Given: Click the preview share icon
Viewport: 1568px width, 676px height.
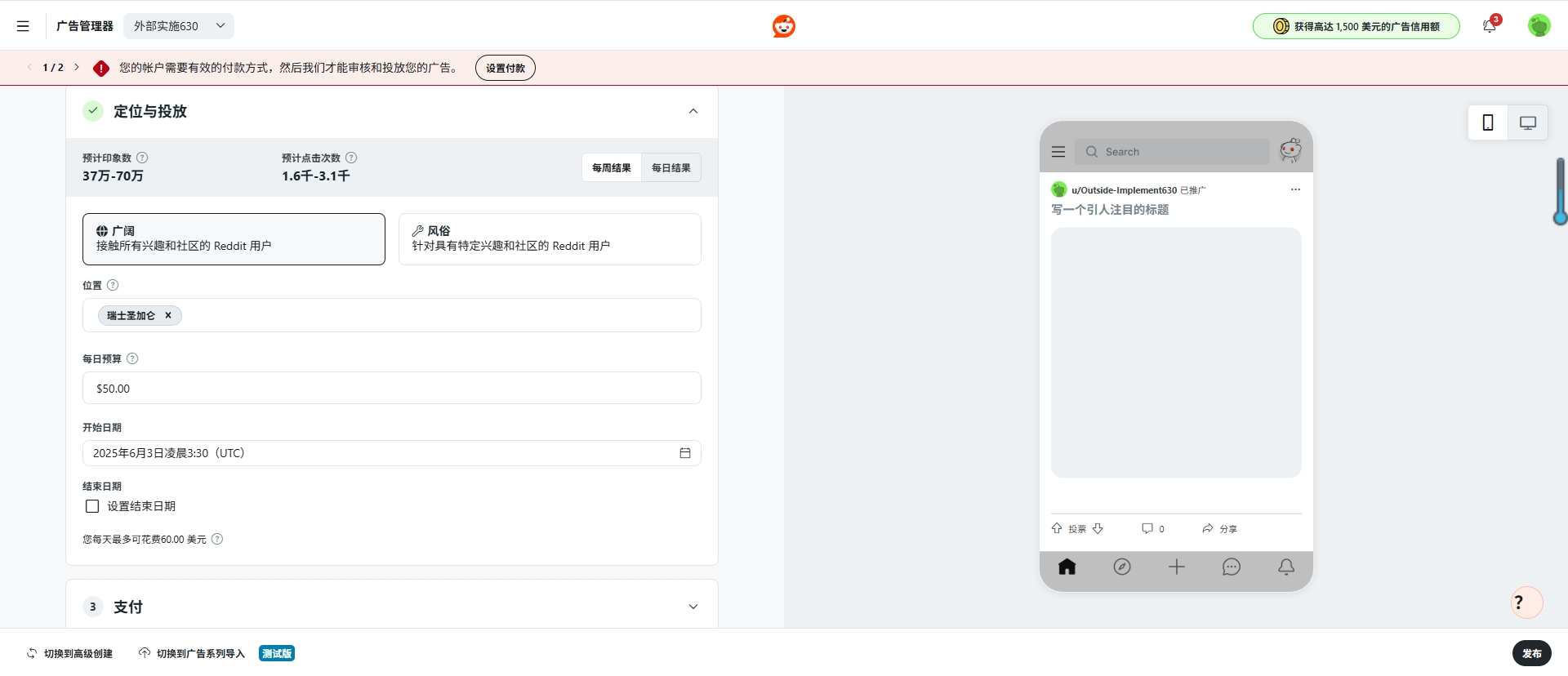Looking at the screenshot, I should pos(1208,528).
